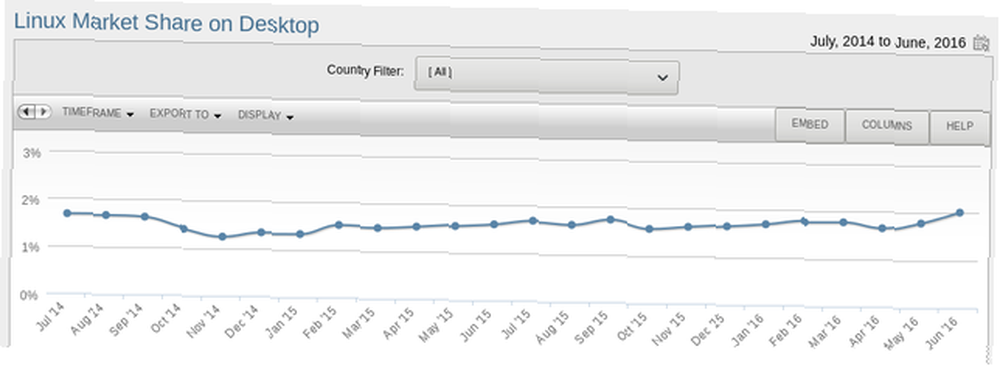
Task: Expand the TIMEFRAME menu
Action: point(98,113)
